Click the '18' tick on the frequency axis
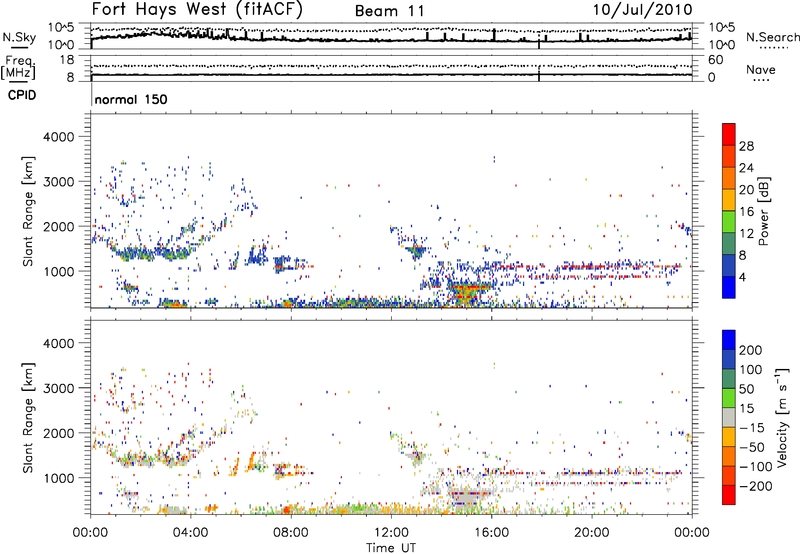Viewport: 800px width, 554px height. tap(67, 60)
